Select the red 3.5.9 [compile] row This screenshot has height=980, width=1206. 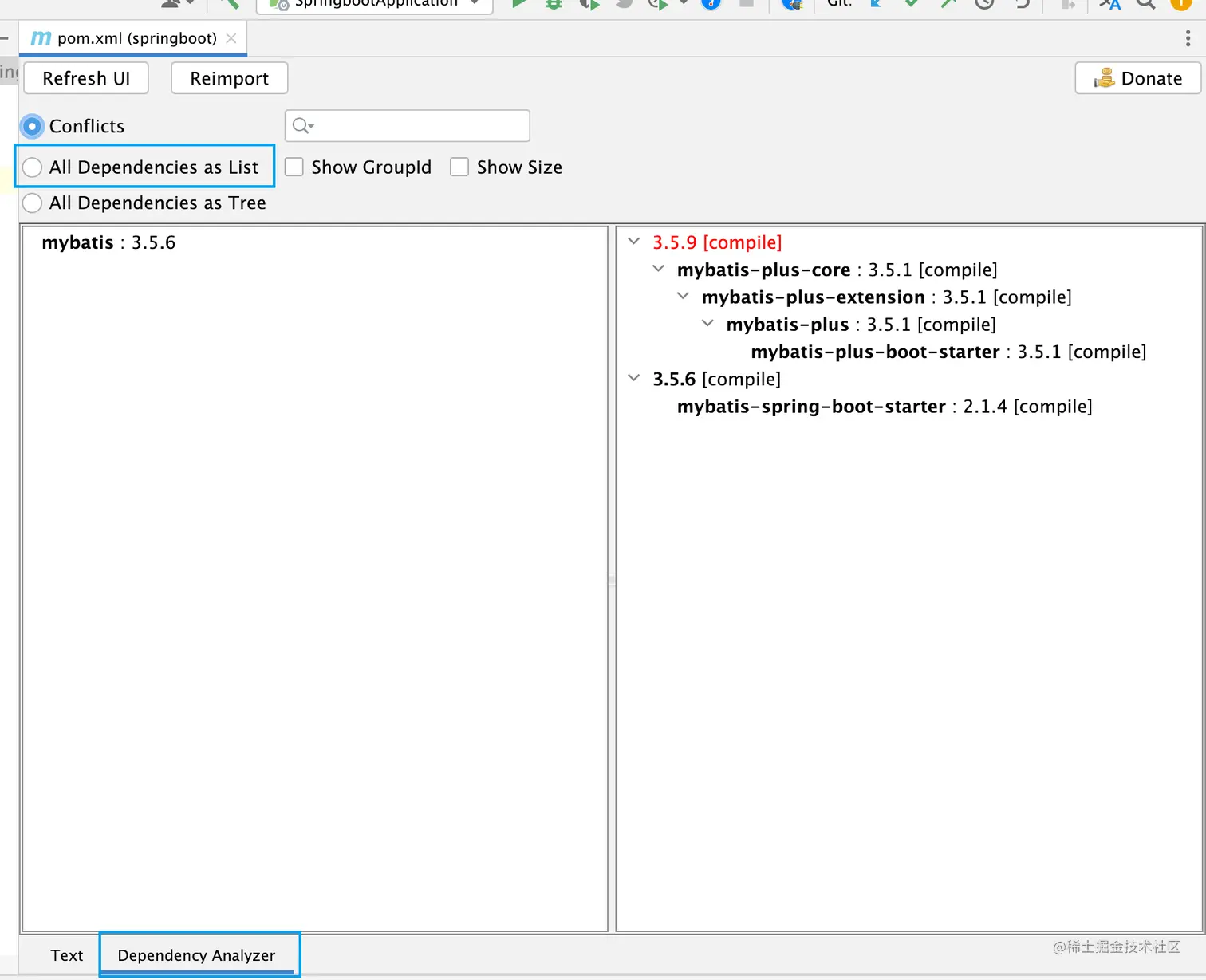click(x=717, y=242)
